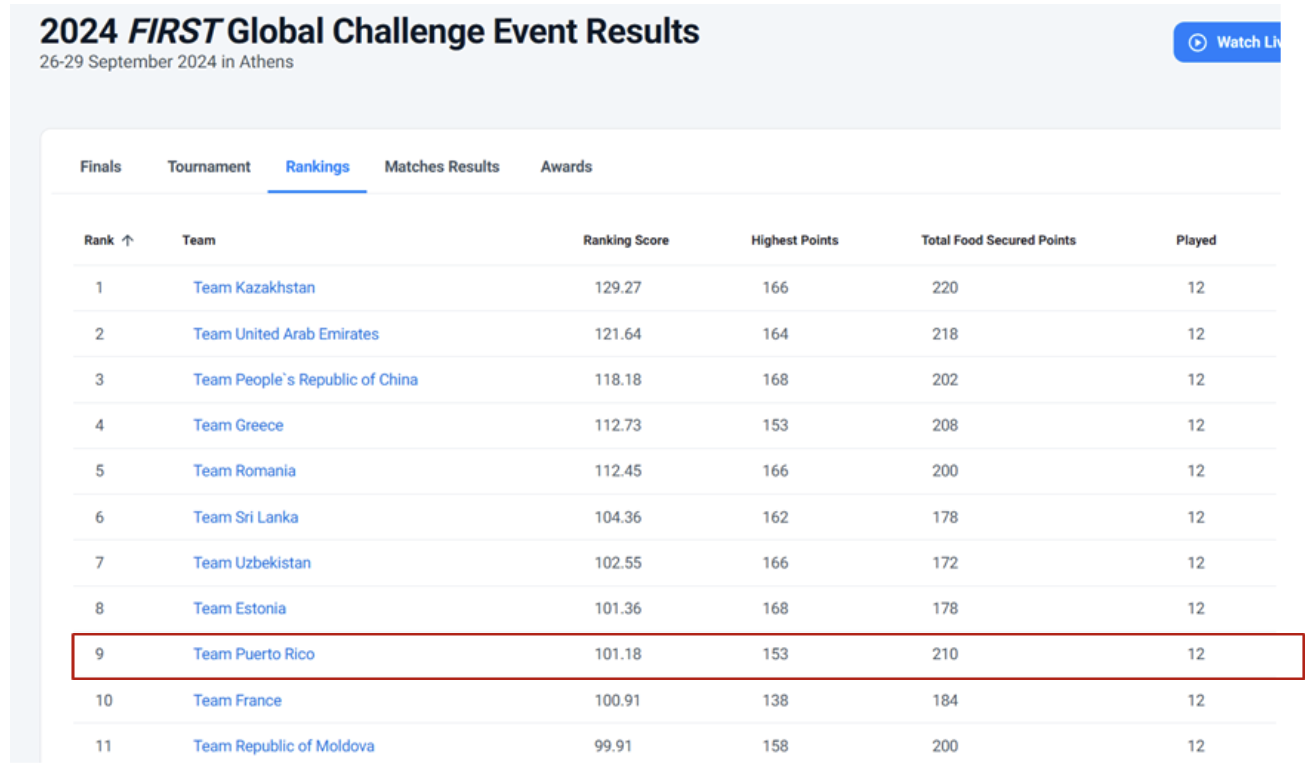Click food secured points value 184
The height and width of the screenshot is (773, 1316).
coord(945,700)
